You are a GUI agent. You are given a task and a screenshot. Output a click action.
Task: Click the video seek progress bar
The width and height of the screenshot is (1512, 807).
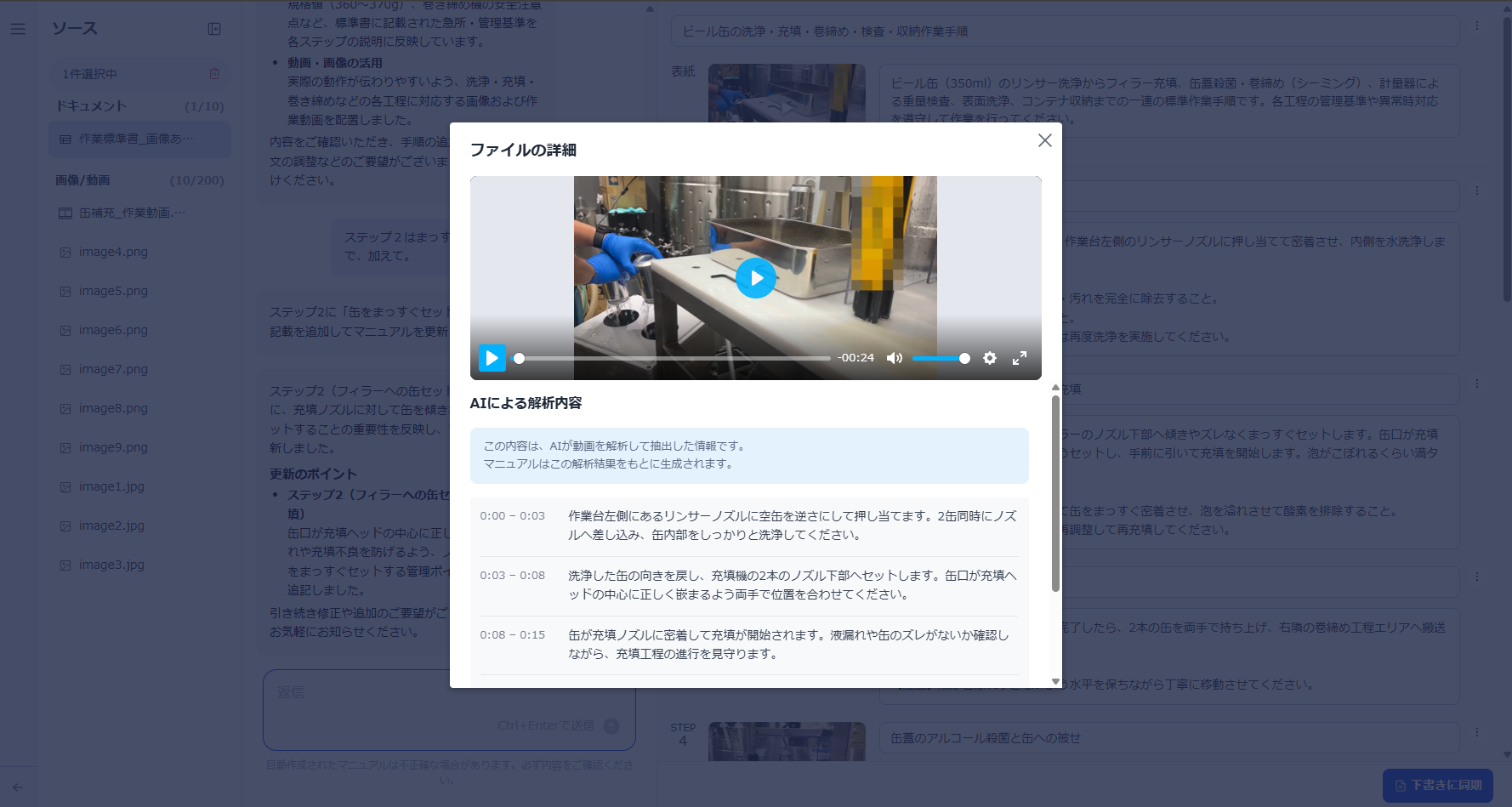pos(673,358)
